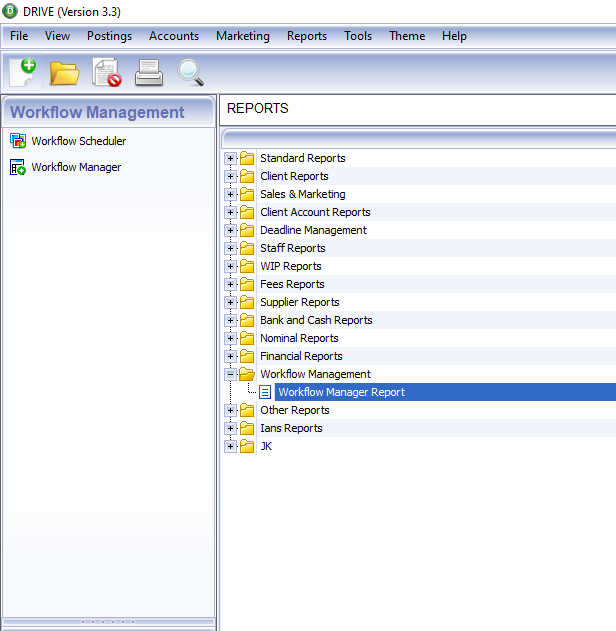The height and width of the screenshot is (631, 616).
Task: Expand the JK tree node
Action: (x=230, y=446)
